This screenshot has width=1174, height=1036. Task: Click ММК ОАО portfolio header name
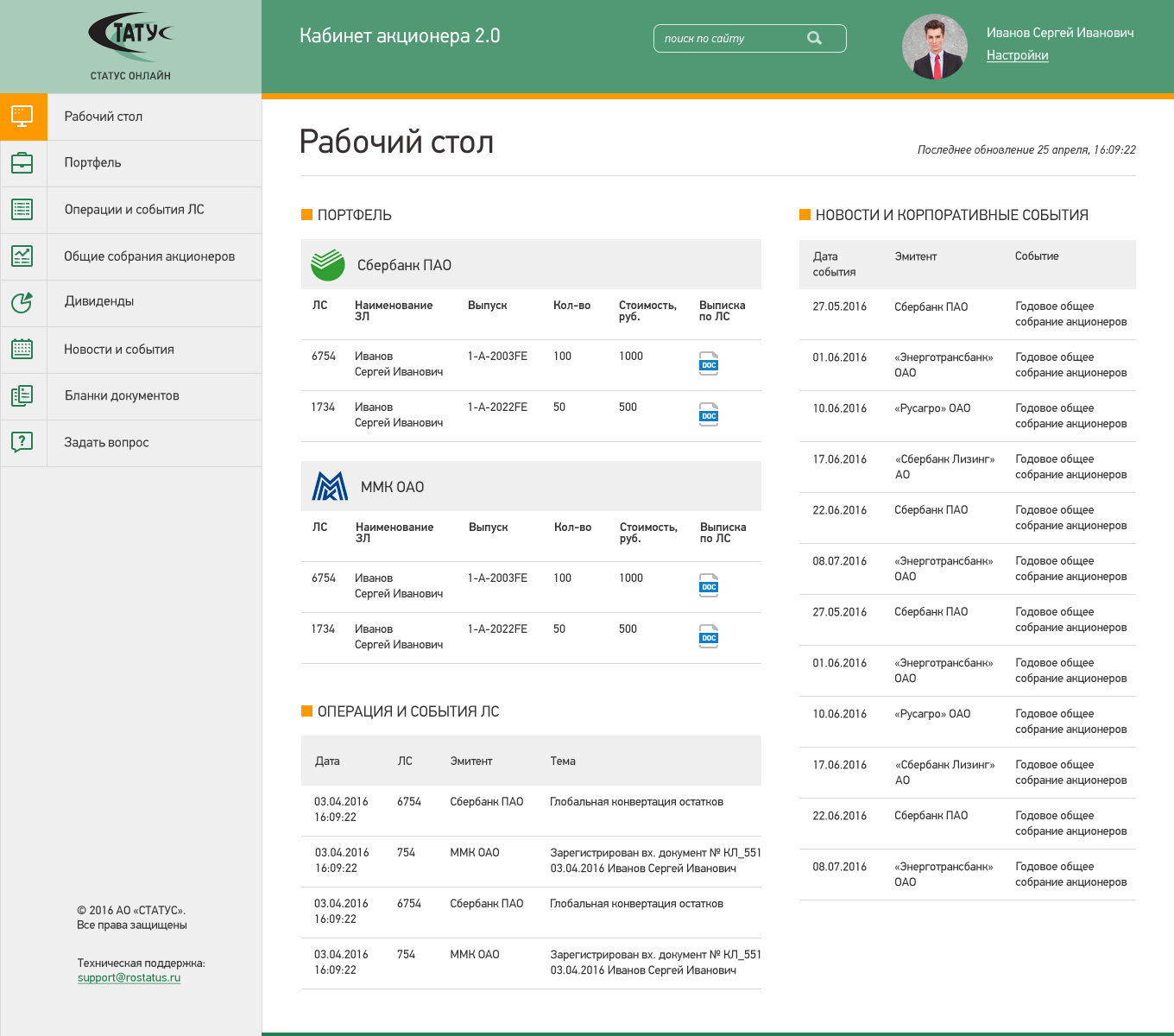(392, 487)
